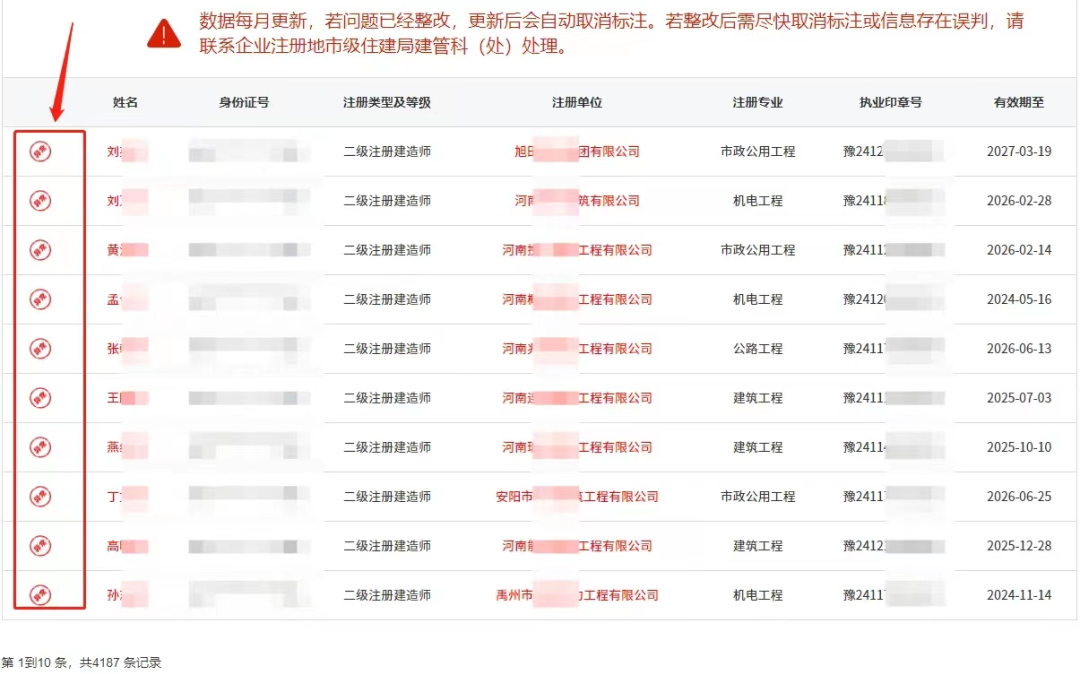This screenshot has width=1080, height=675.
Task: Open the 禹州市 engineering company link
Action: coord(576,595)
